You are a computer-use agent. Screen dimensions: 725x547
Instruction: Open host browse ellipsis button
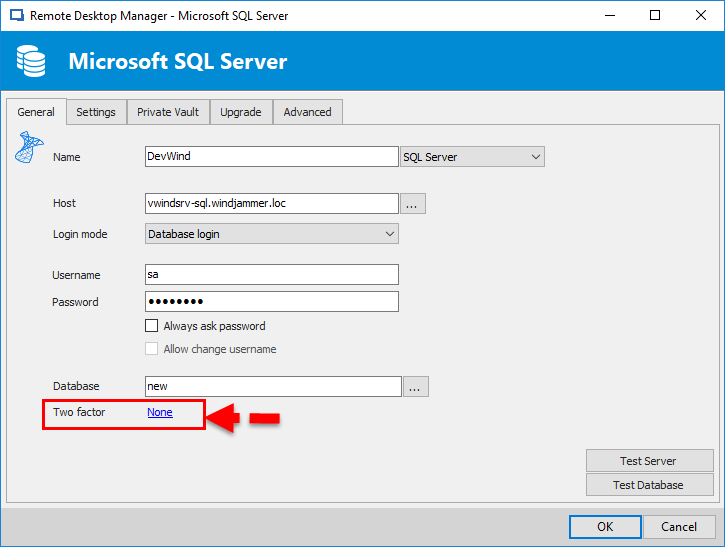(x=414, y=203)
